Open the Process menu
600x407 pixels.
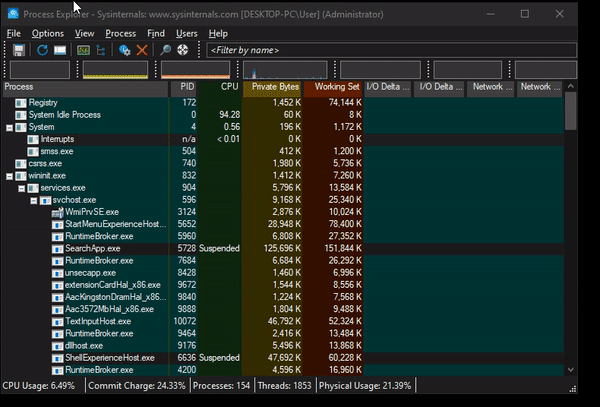point(120,34)
